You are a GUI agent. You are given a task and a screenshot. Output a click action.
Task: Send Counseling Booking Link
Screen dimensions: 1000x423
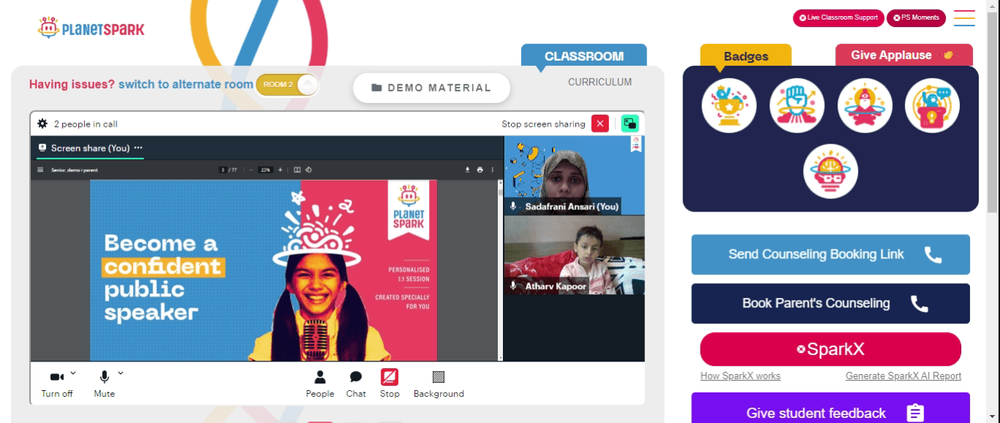coord(830,255)
